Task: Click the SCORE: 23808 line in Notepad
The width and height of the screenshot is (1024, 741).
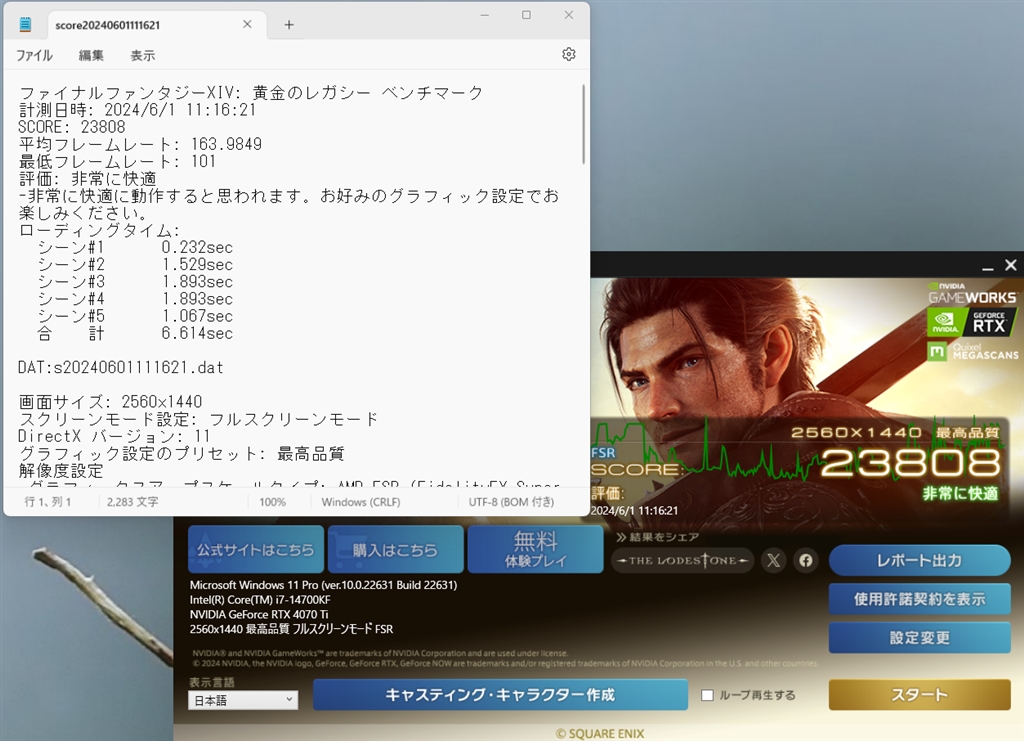Action: [x=72, y=127]
